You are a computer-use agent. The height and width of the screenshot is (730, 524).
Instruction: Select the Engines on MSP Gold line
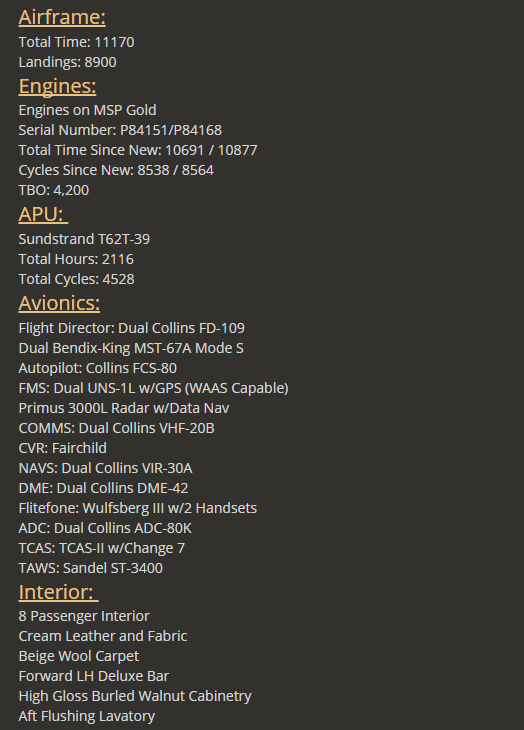pyautogui.click(x=87, y=110)
